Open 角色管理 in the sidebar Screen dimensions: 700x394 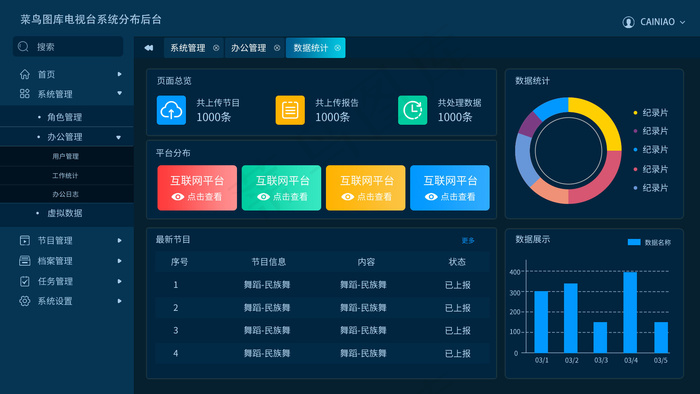65,117
